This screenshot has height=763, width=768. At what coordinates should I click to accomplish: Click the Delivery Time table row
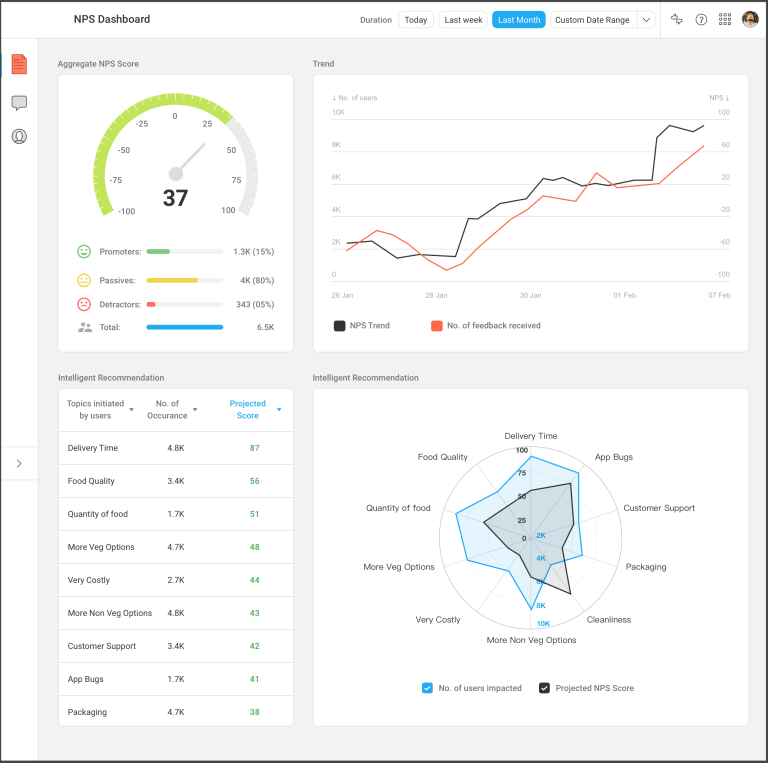click(175, 448)
